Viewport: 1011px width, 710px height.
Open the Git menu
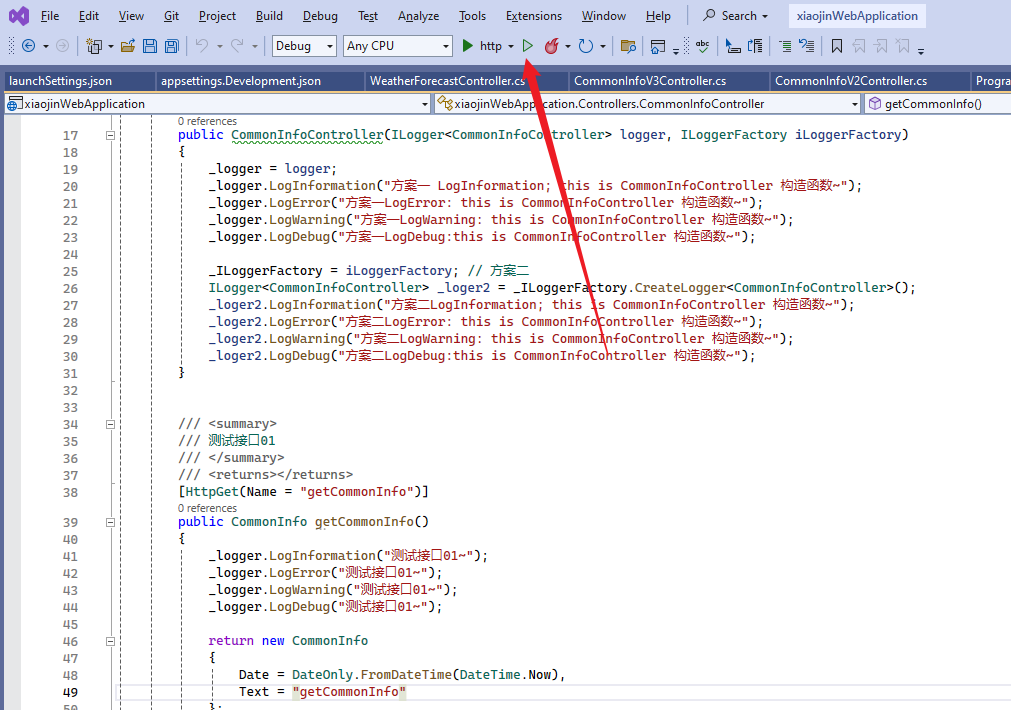[170, 15]
